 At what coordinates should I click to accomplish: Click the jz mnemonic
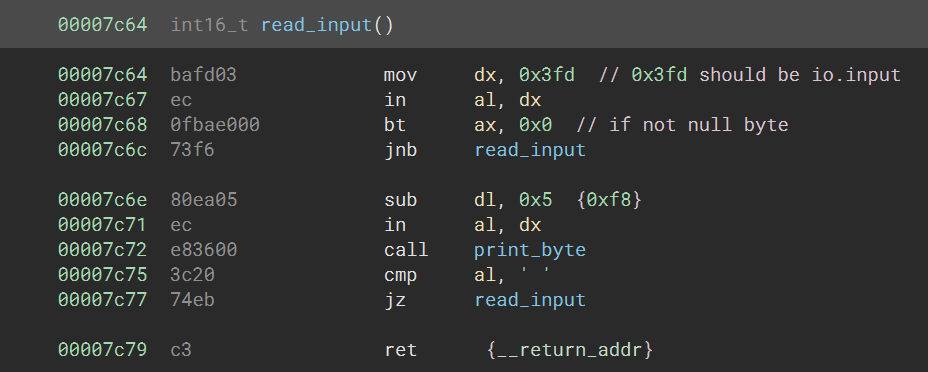click(395, 300)
